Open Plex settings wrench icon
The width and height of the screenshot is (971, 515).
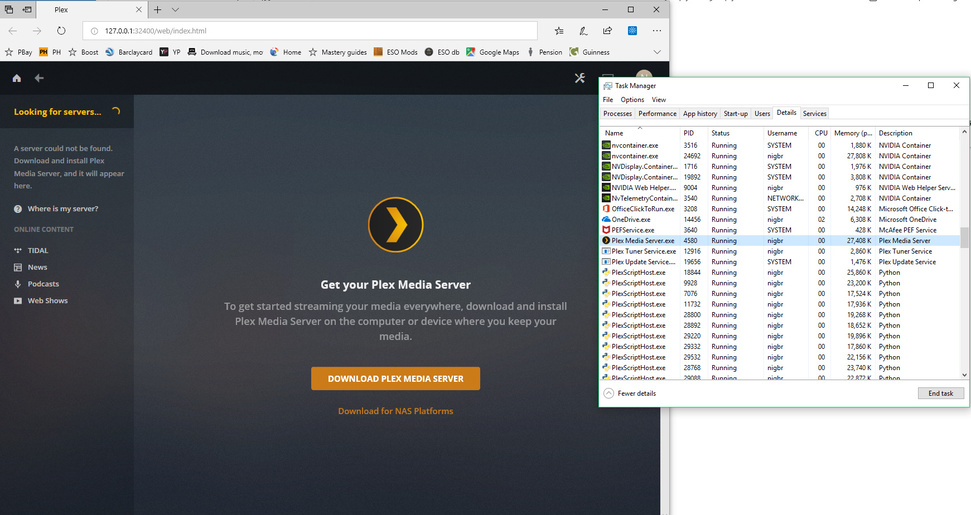coord(580,78)
